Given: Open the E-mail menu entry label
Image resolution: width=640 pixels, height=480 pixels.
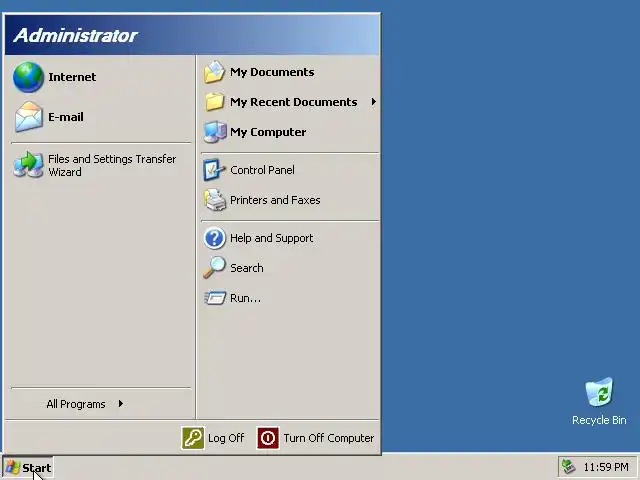Looking at the screenshot, I should (x=66, y=117).
